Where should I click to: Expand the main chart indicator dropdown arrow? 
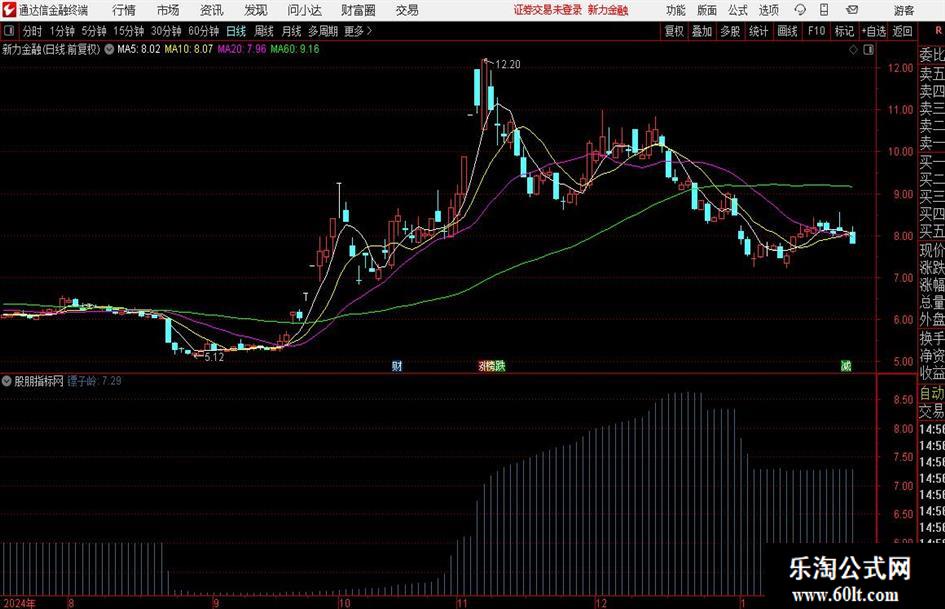(109, 49)
